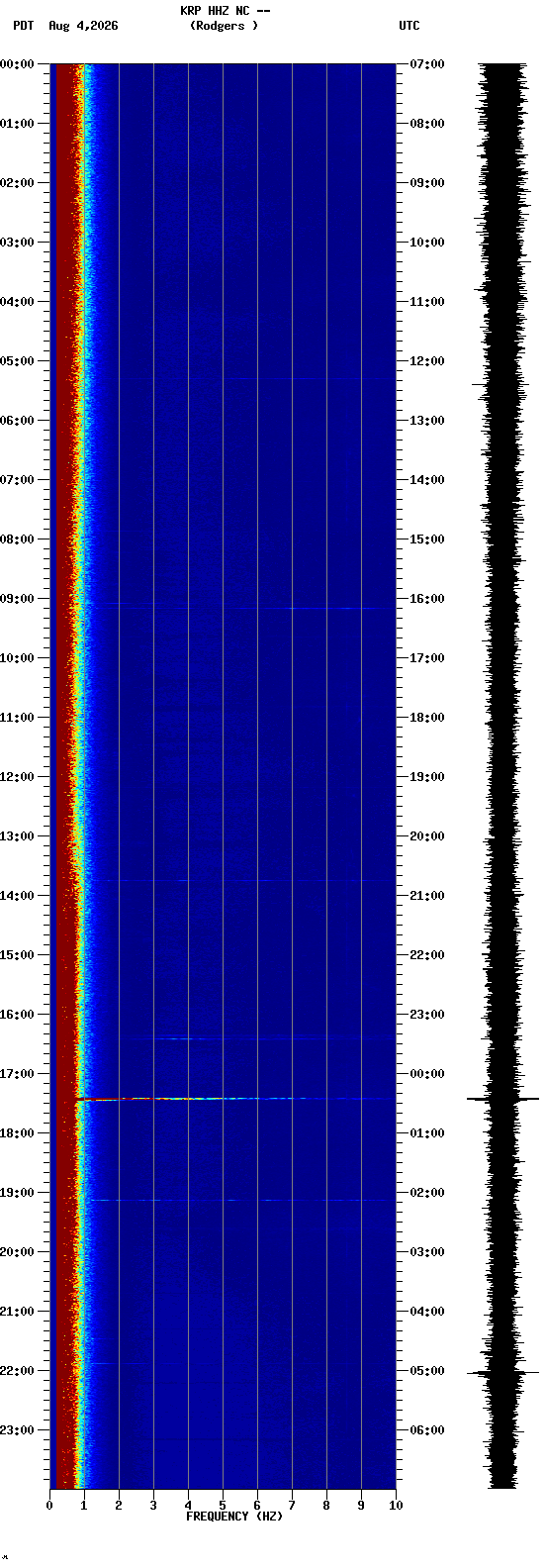The width and height of the screenshot is (546, 1568).
Task: Click the 21:00 UTC time label
Action: click(427, 896)
